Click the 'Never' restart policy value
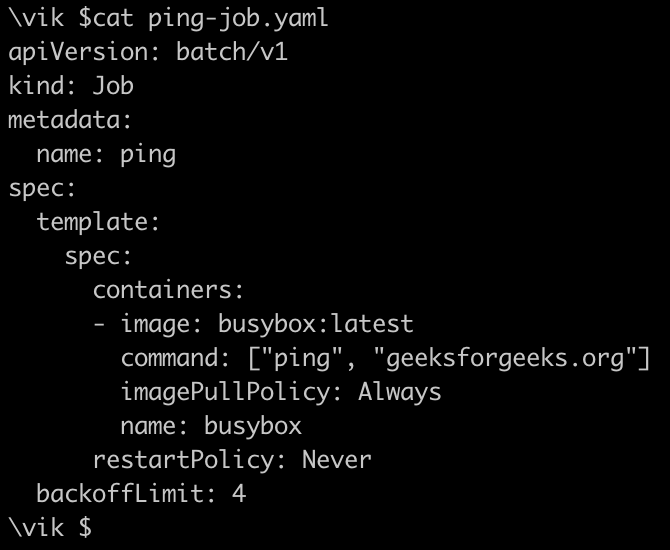 (x=337, y=460)
